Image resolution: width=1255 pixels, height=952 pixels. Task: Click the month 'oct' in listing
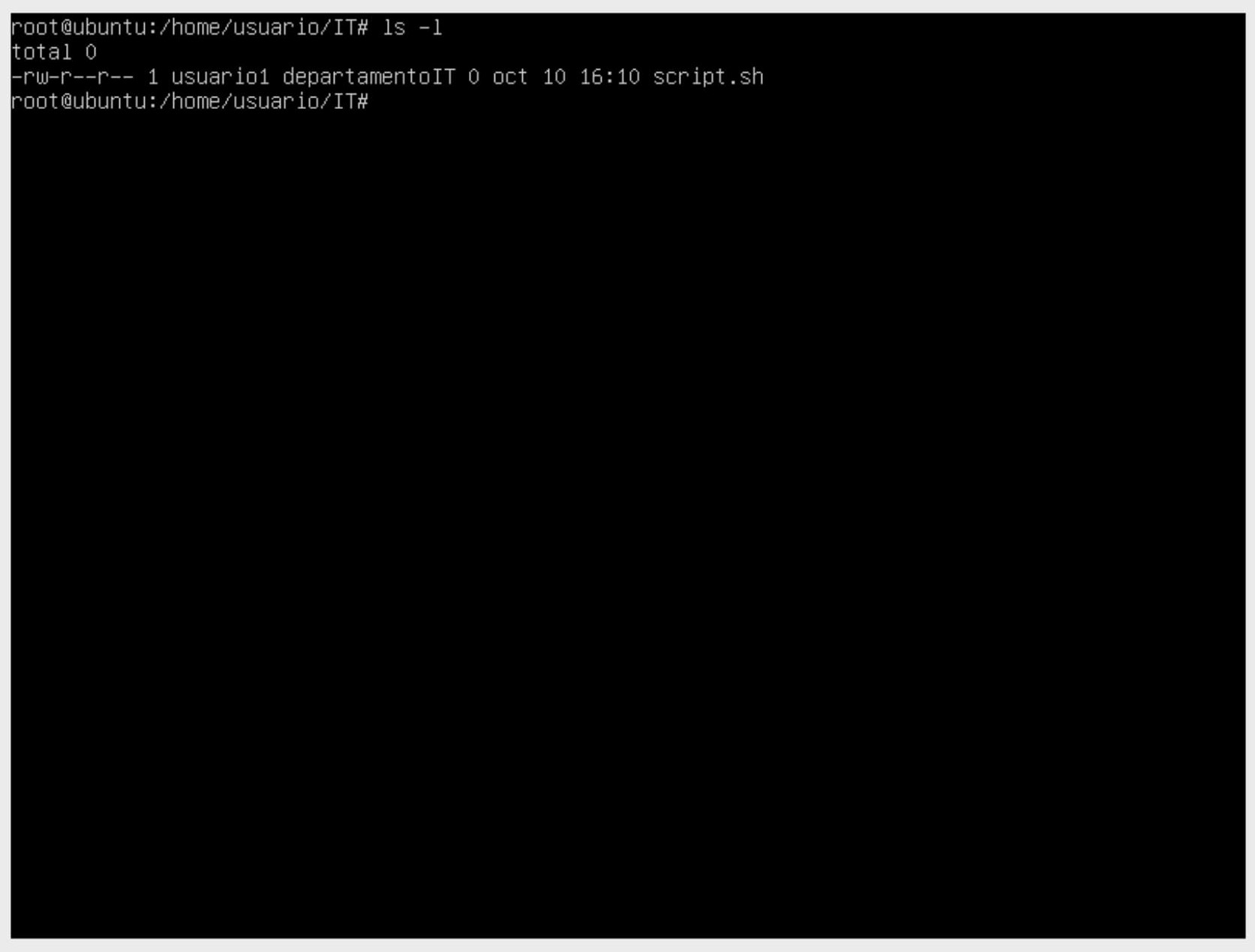511,77
